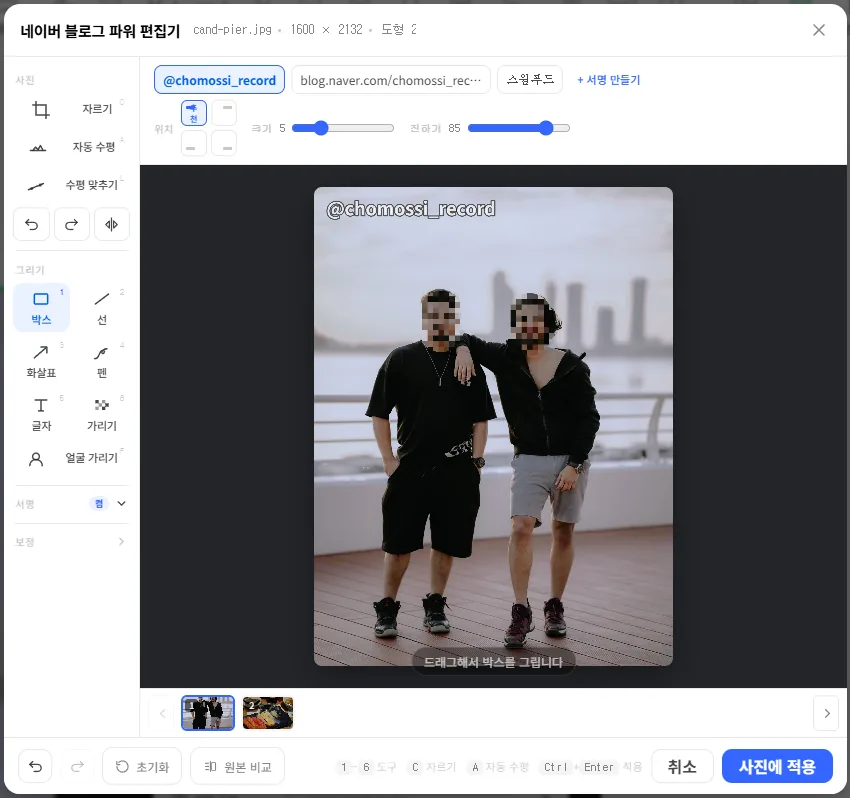Show previous thumbnails with left arrow
Image resolution: width=850 pixels, height=798 pixels.
[162, 713]
